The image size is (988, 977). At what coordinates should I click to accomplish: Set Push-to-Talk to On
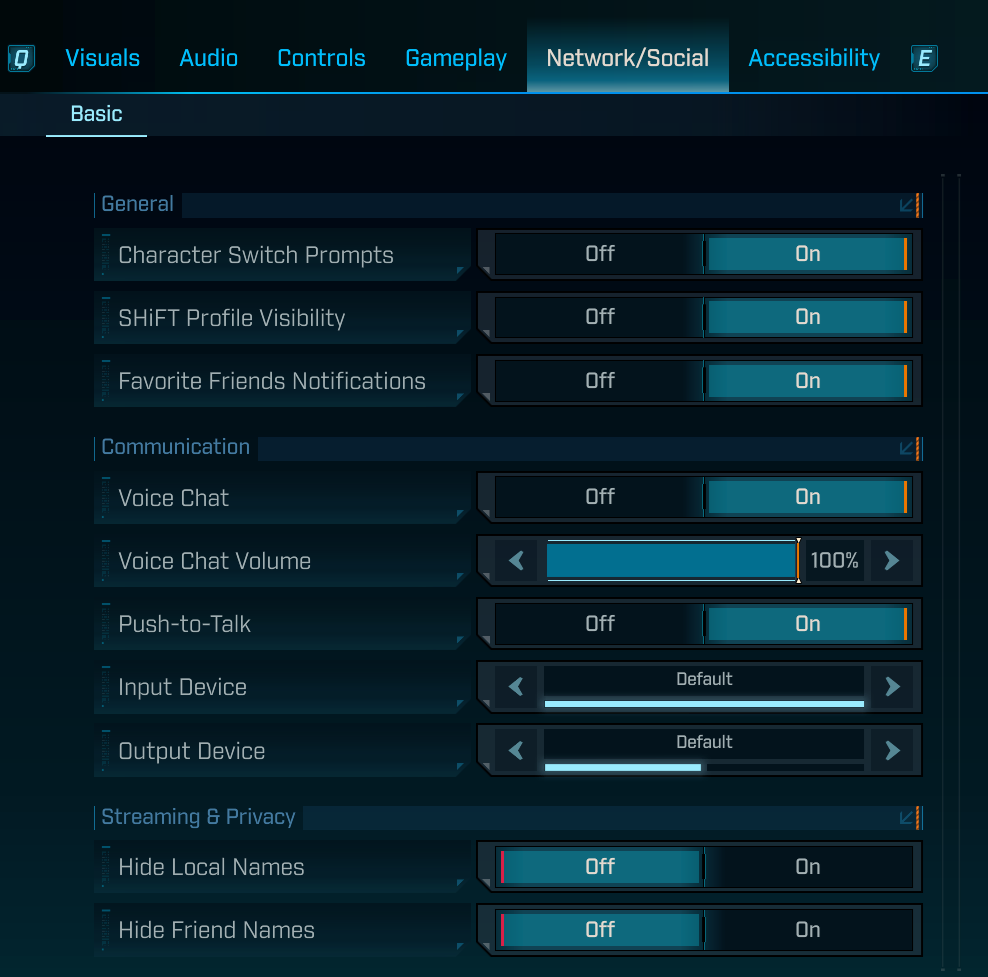coord(807,624)
